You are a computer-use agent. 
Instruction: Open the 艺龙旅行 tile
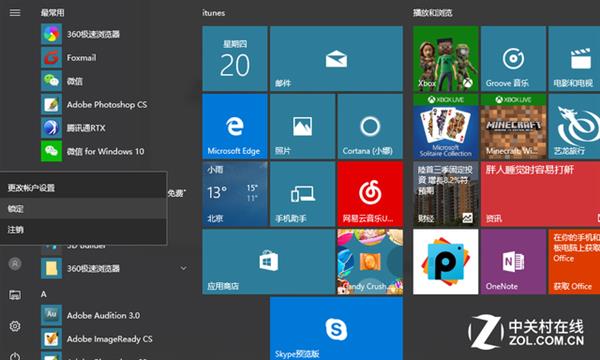[x=574, y=126]
